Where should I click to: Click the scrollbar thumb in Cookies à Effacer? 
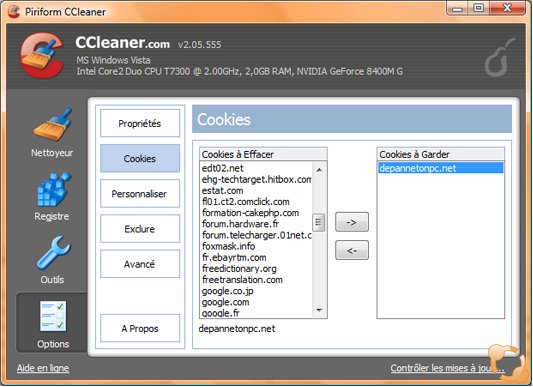pos(319,222)
